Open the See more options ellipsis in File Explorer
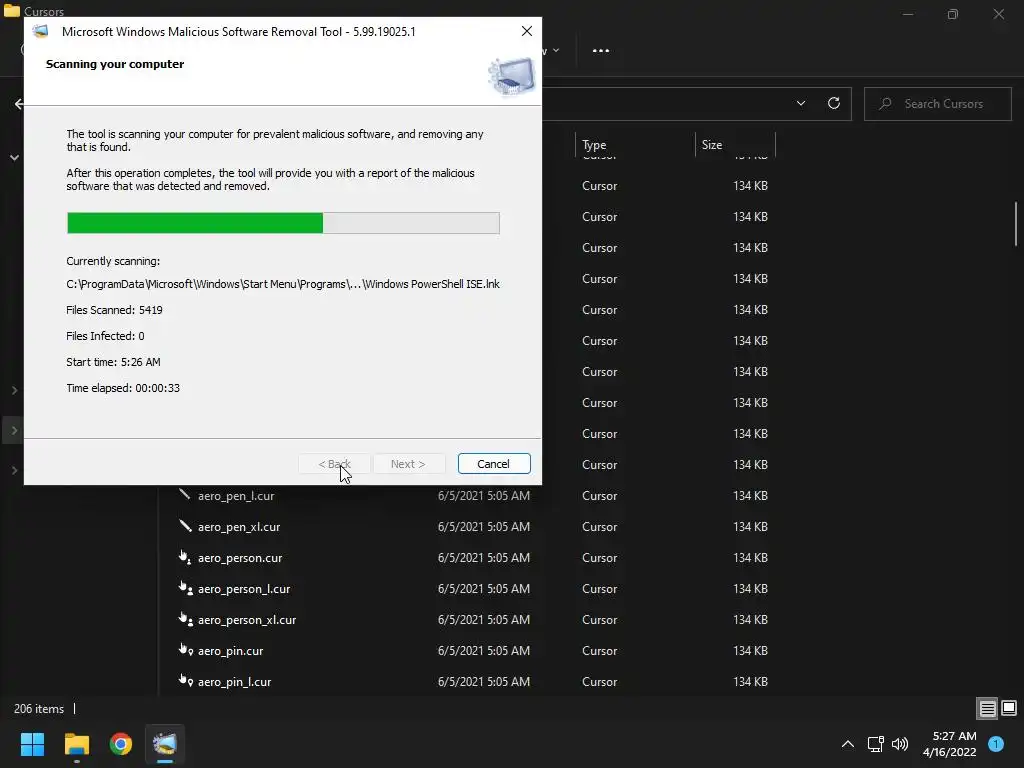1024x768 pixels. point(601,50)
